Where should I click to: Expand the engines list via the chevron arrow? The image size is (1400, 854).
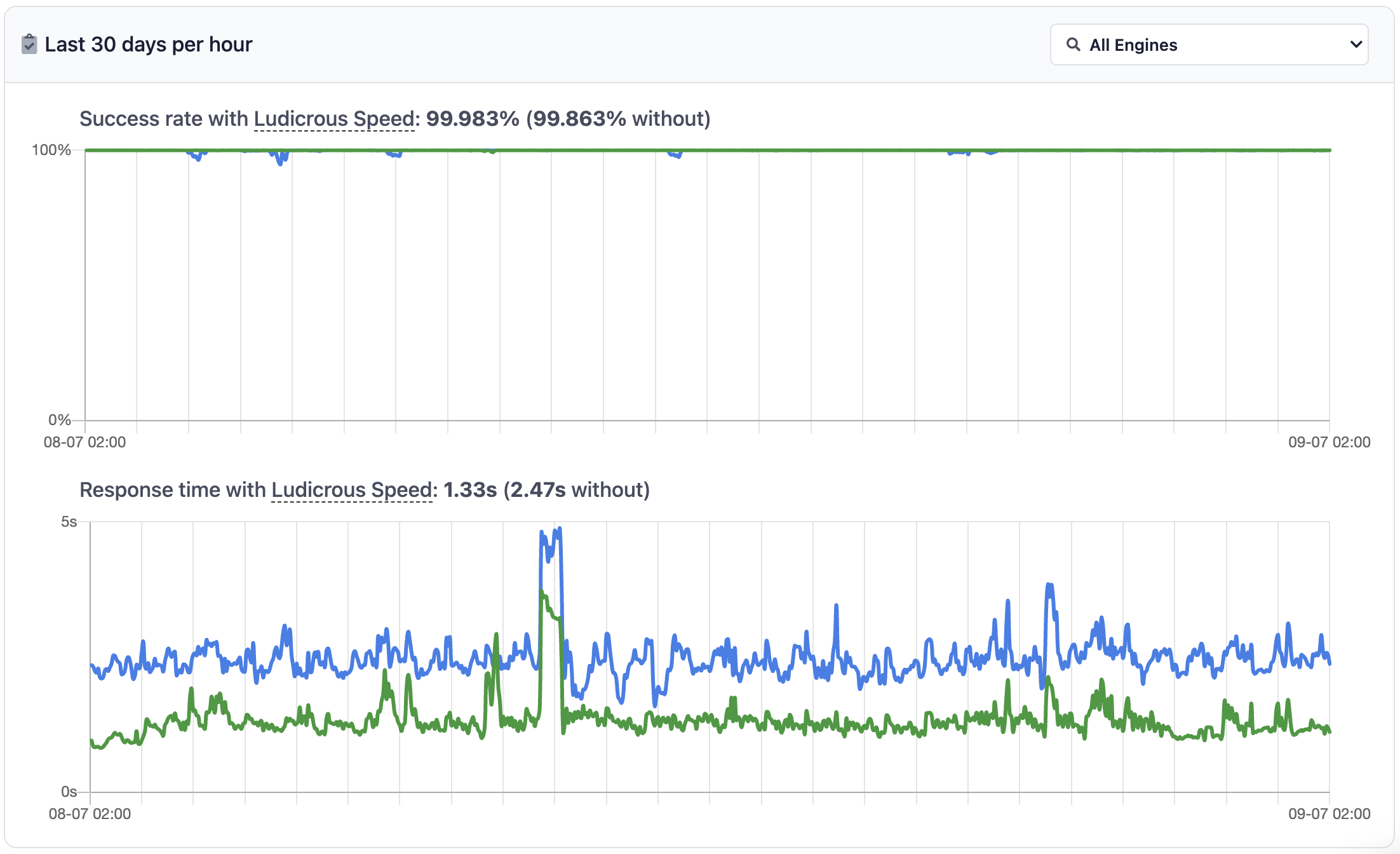click(x=1356, y=44)
